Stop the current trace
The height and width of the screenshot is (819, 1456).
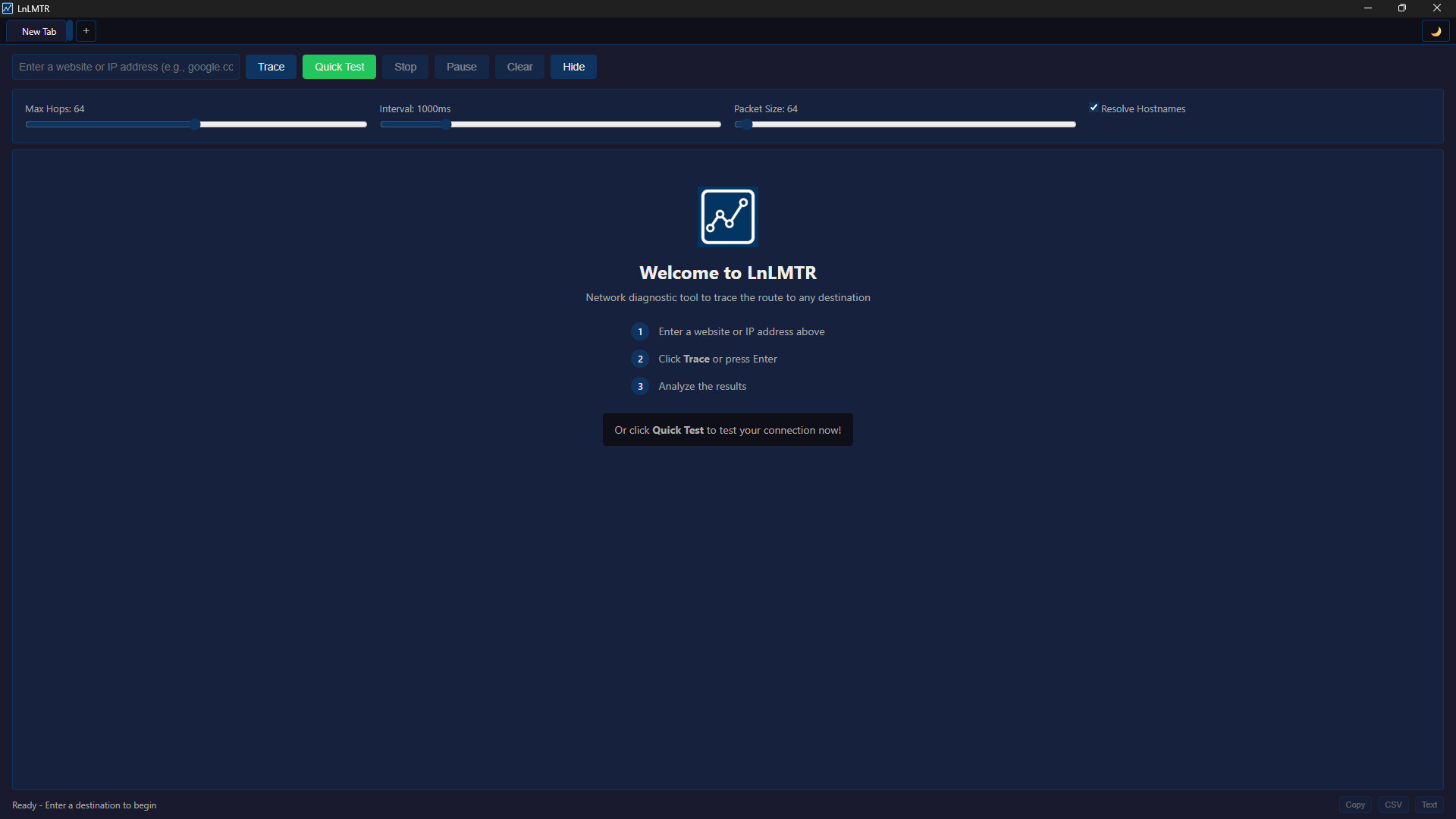[405, 67]
